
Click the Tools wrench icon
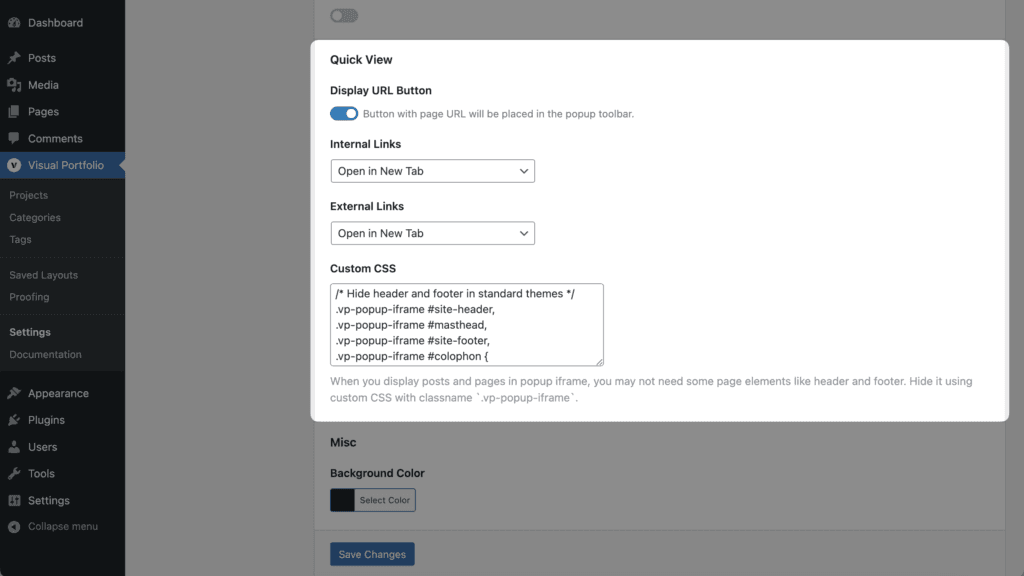(14, 473)
